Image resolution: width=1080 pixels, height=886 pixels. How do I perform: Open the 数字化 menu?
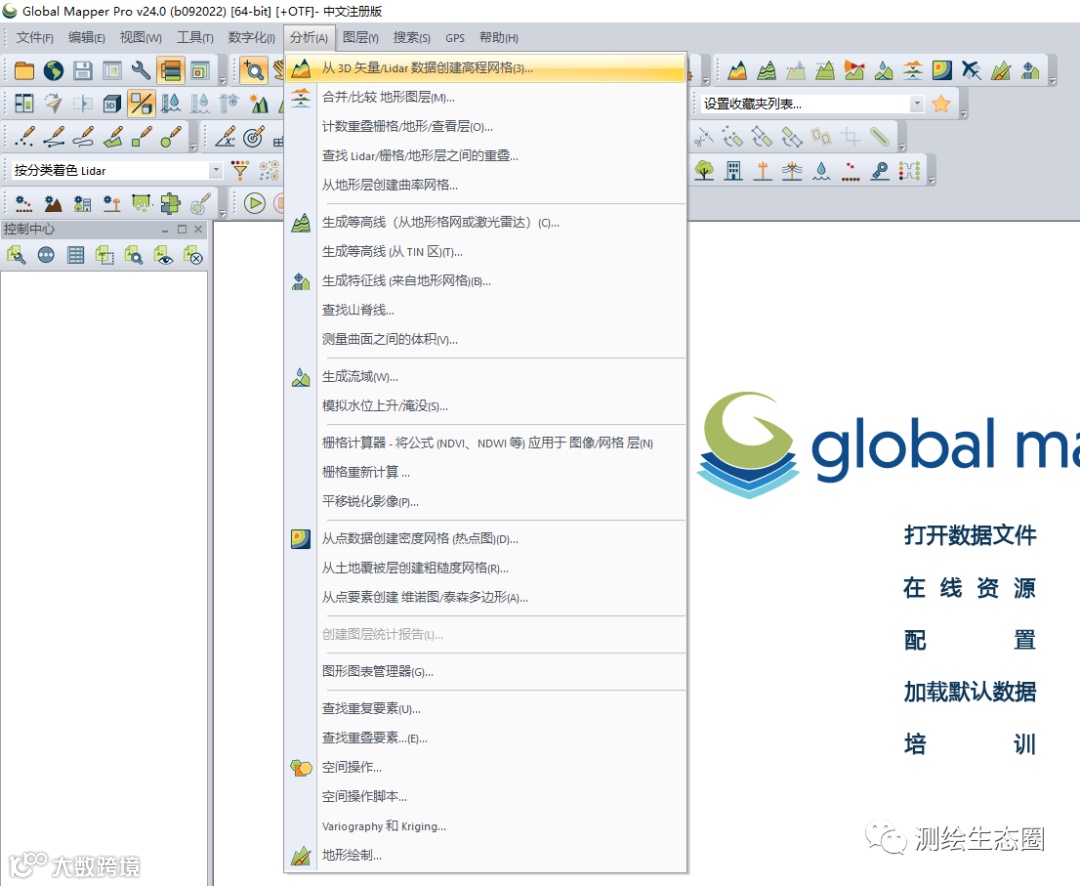[x=251, y=37]
